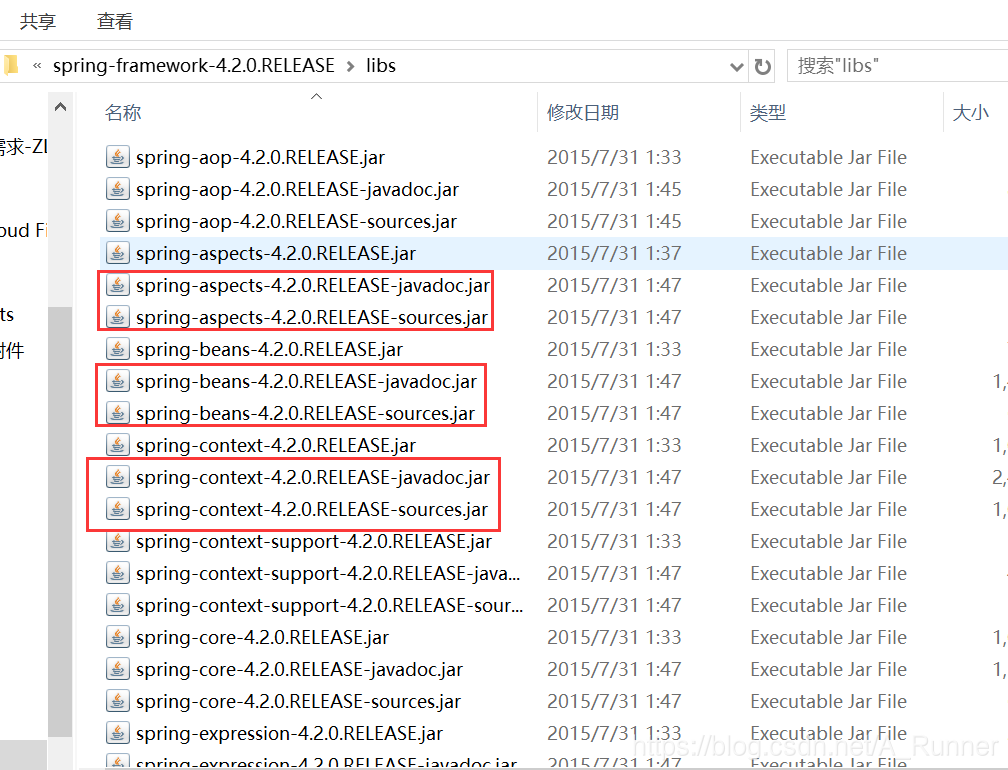Image resolution: width=1008 pixels, height=770 pixels.
Task: Click jar icon of spring-context-support-4.2.0.RELEASE.jar
Action: [118, 541]
